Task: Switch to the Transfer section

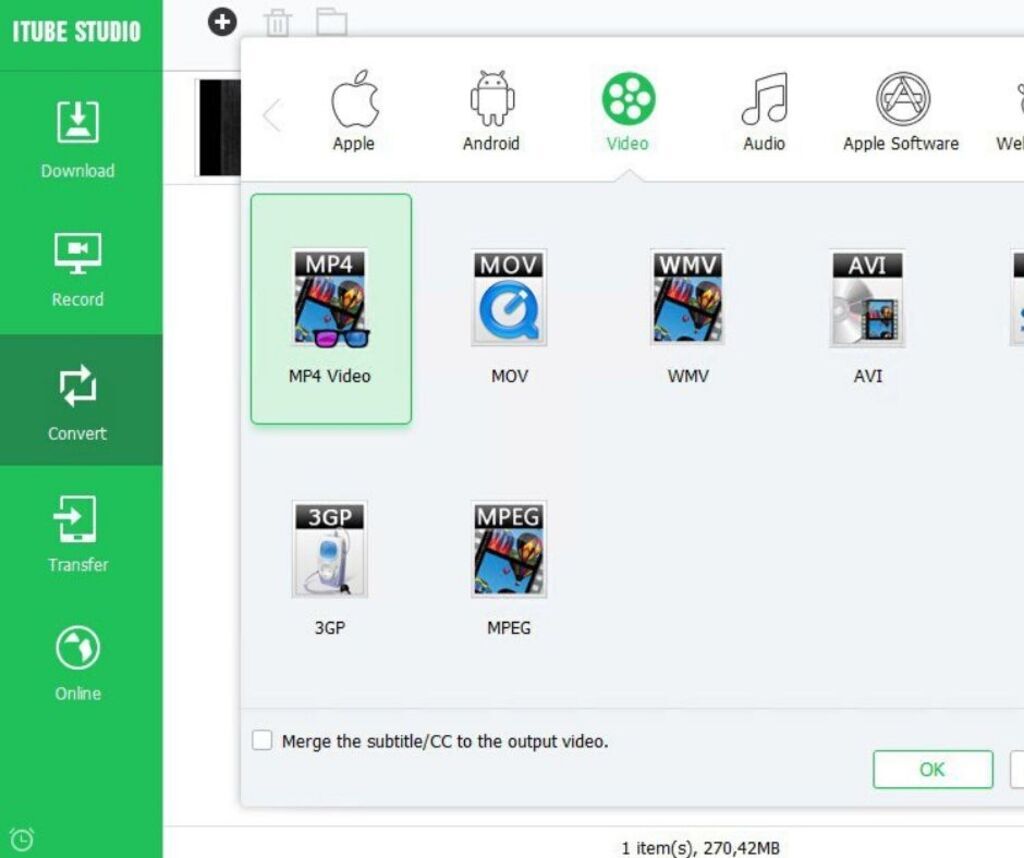Action: [x=77, y=533]
